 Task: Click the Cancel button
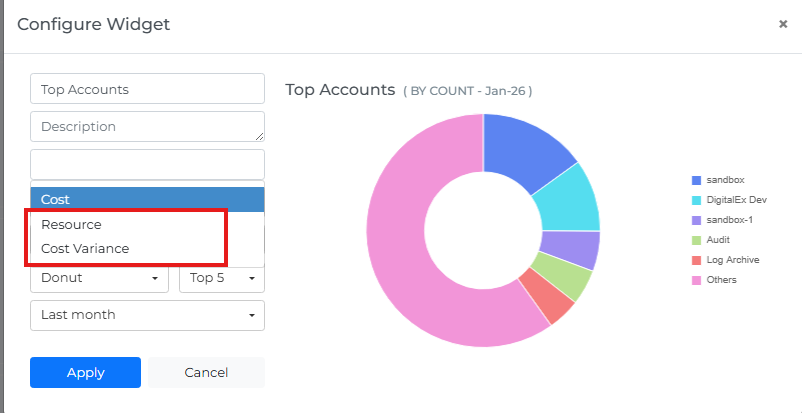(x=206, y=372)
